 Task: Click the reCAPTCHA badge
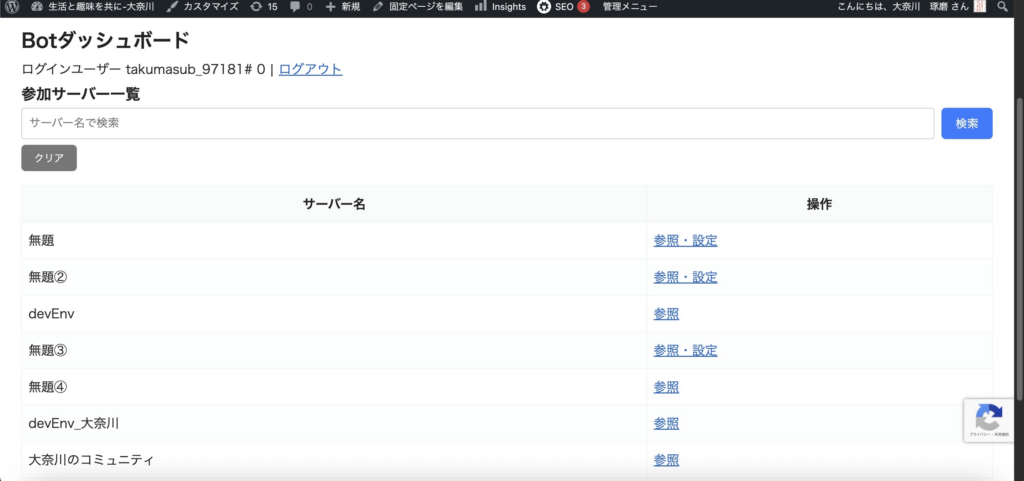tap(989, 420)
